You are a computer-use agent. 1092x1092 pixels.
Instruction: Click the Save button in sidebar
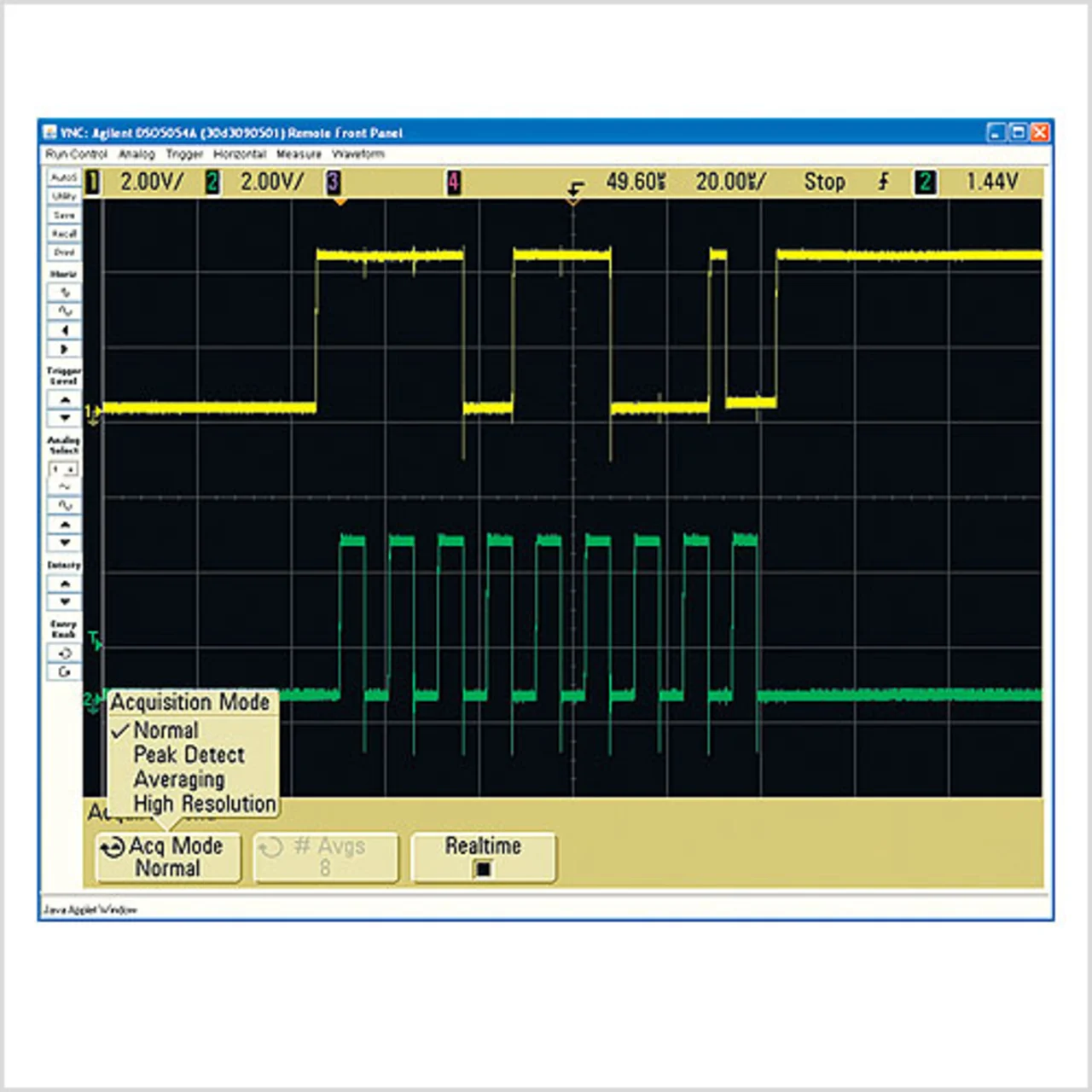[x=64, y=215]
